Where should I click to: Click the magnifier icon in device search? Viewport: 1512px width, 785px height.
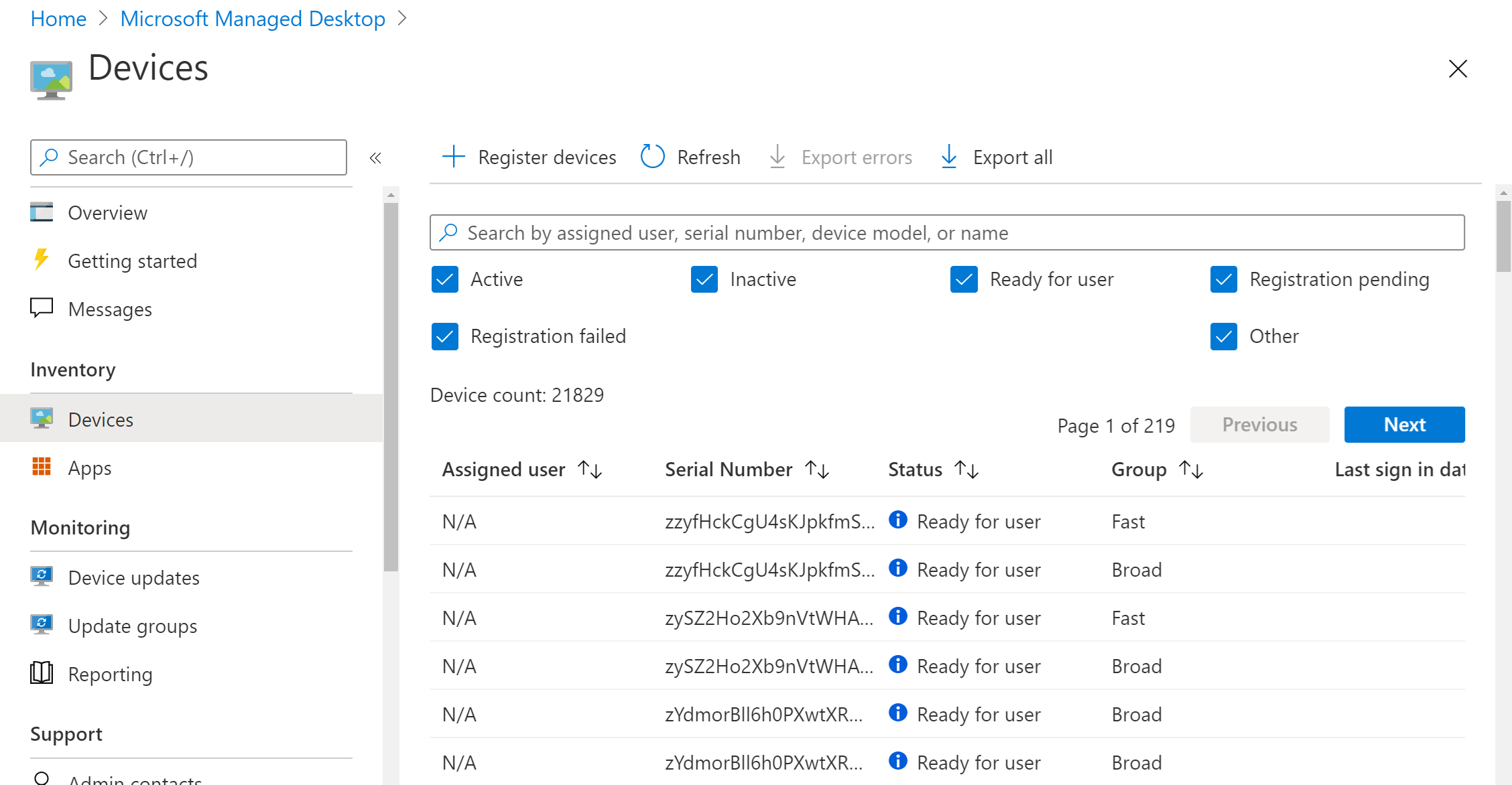pyautogui.click(x=448, y=232)
